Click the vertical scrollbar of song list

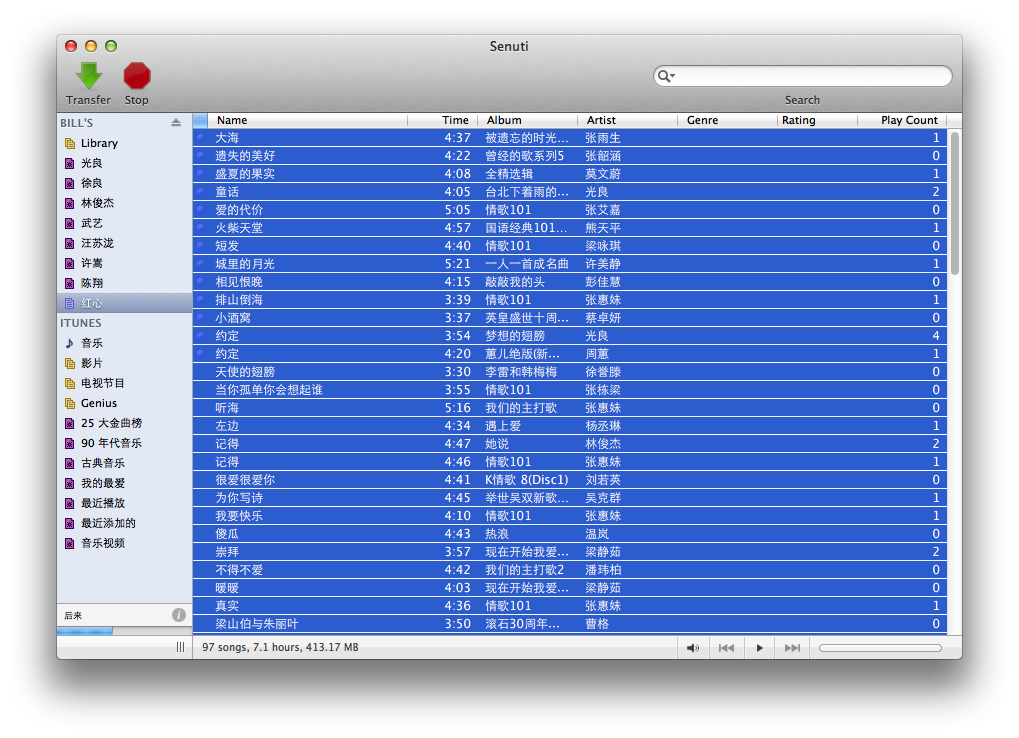click(955, 203)
